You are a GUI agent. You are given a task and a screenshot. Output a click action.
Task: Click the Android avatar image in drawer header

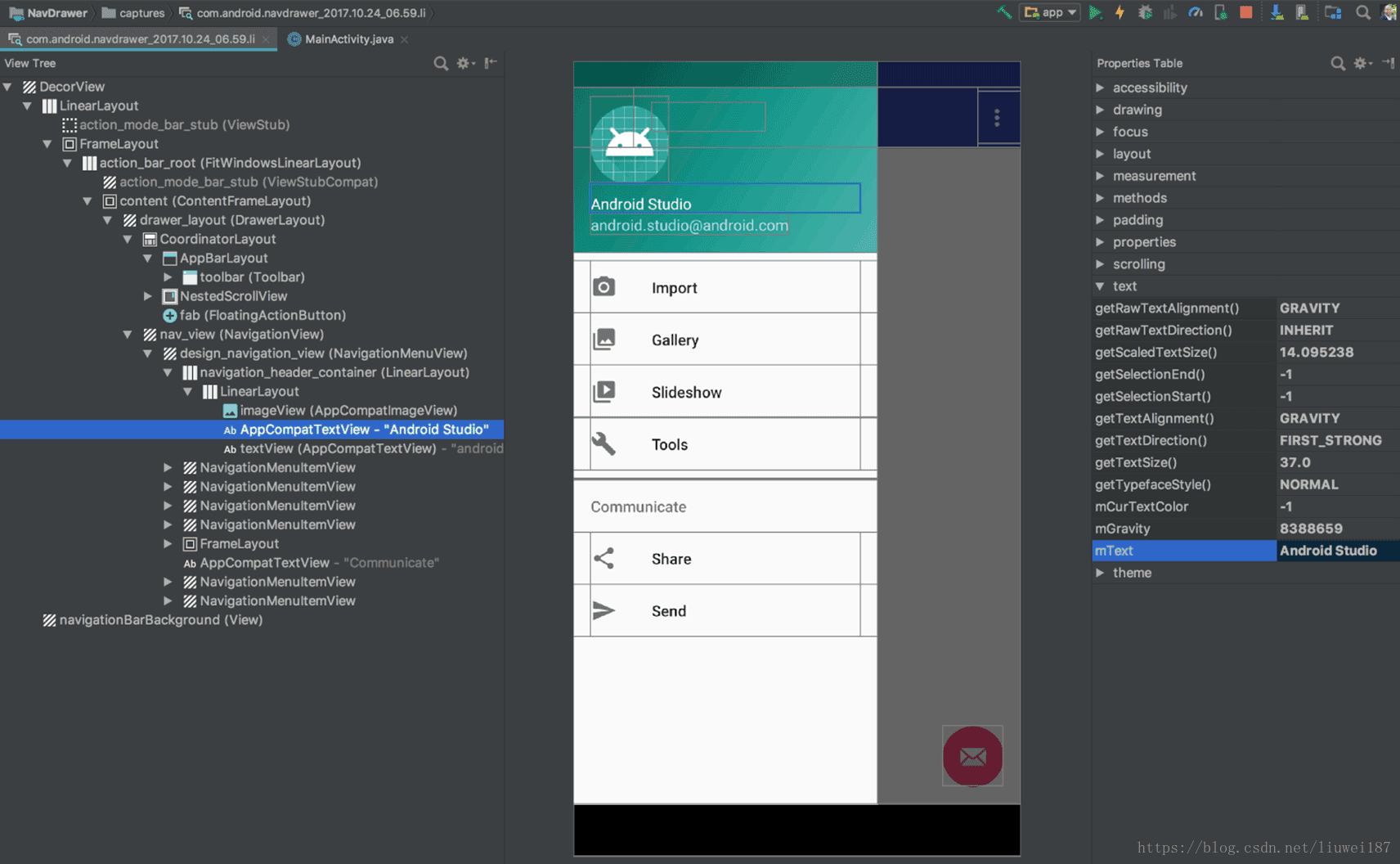pyautogui.click(x=630, y=144)
